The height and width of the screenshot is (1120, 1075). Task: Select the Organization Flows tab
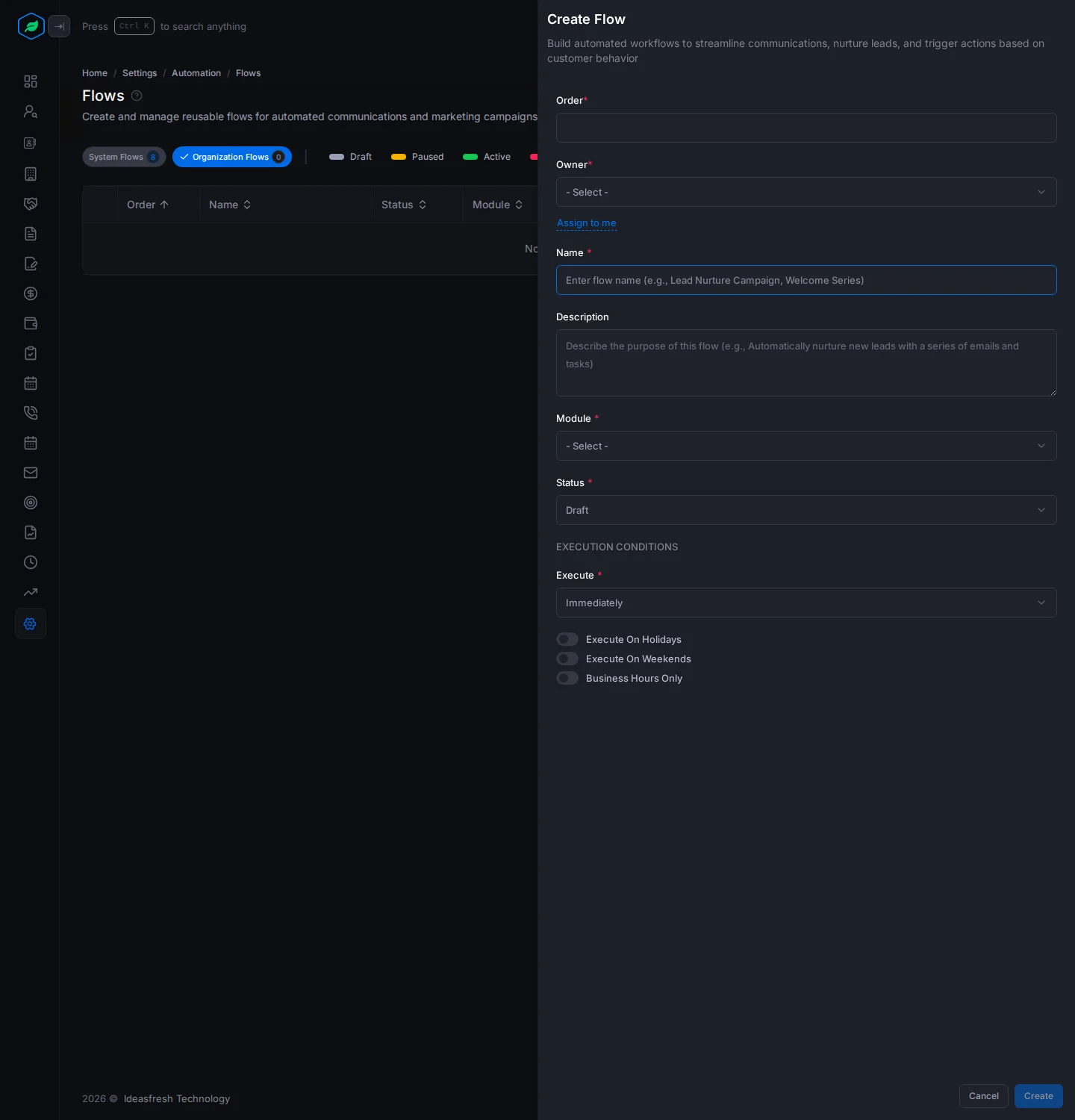[232, 157]
